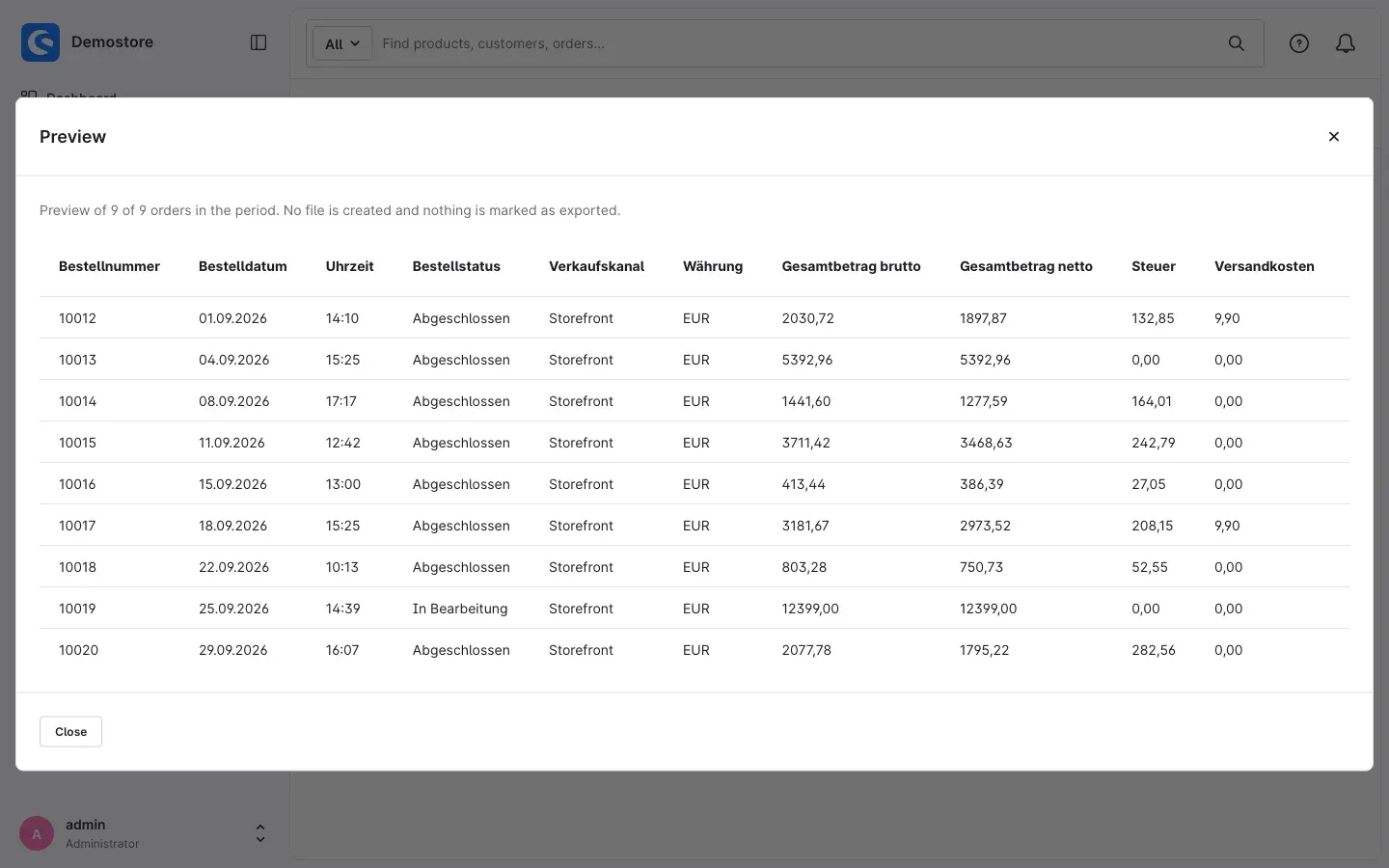This screenshot has height=868, width=1389.
Task: Open the All search filter dropdown
Action: [342, 43]
